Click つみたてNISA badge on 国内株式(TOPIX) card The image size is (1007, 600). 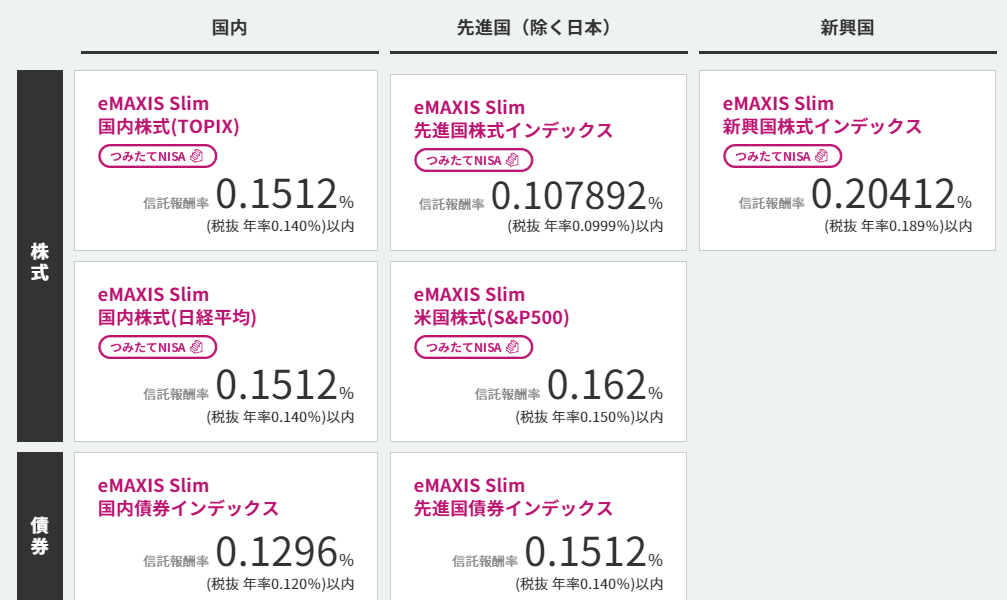157,156
